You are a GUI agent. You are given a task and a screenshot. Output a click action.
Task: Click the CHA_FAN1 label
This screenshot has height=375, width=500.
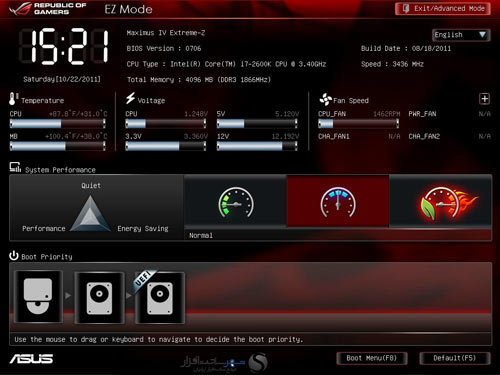(334, 136)
